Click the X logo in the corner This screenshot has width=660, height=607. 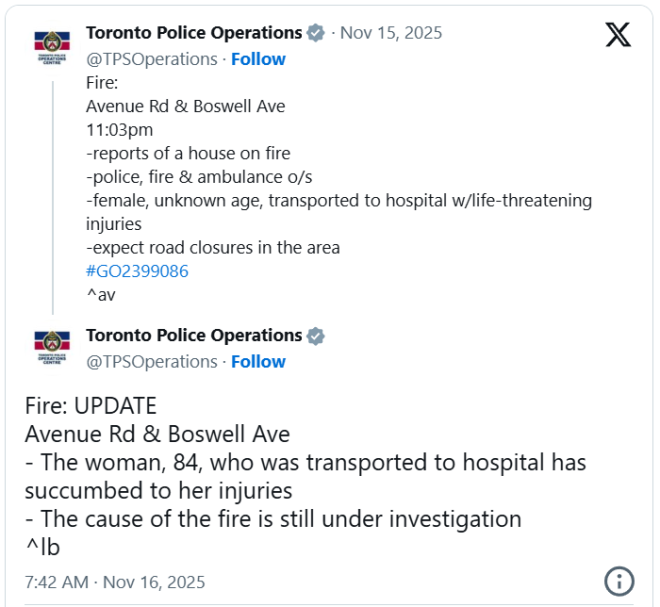pos(618,35)
